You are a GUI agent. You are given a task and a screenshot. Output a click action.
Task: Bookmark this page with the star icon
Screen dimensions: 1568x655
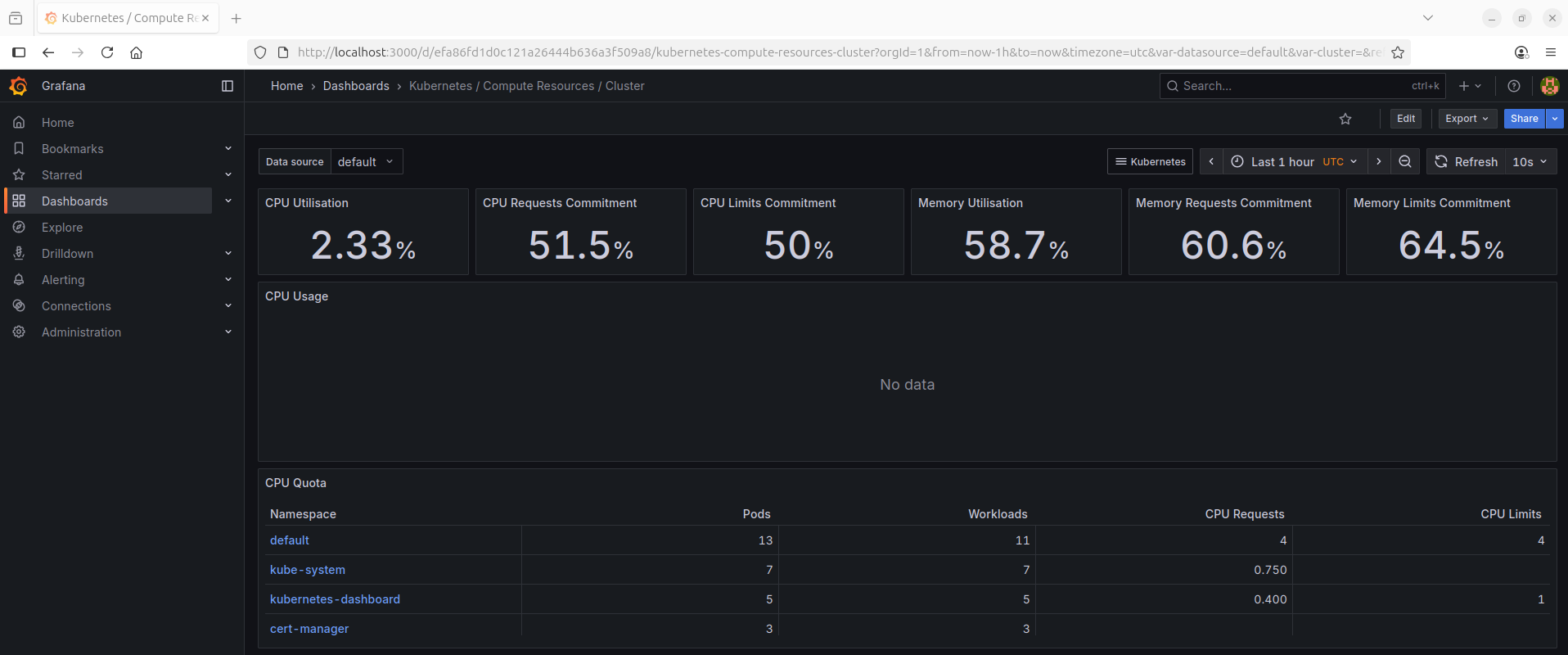tap(1398, 52)
